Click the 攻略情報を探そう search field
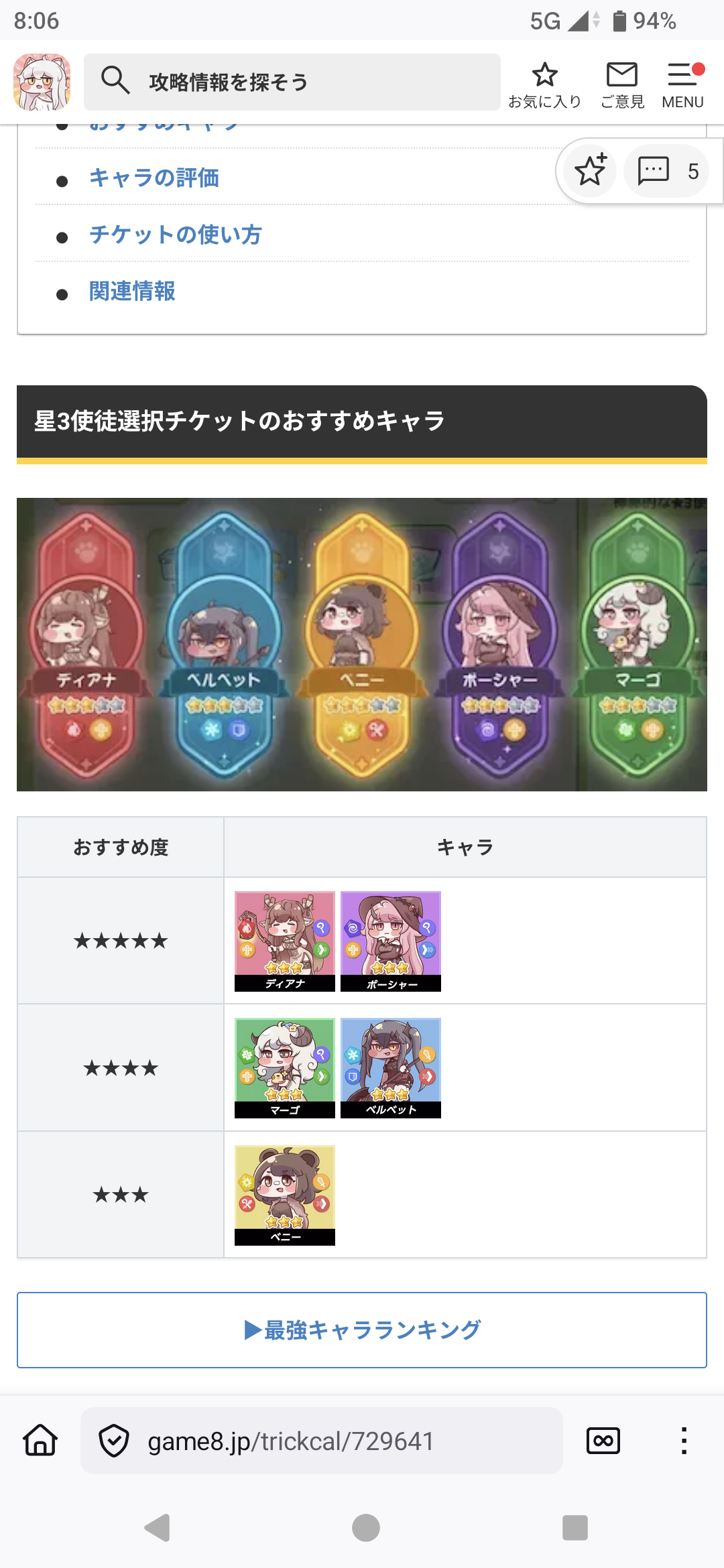Viewport: 724px width, 1568px height. pyautogui.click(x=292, y=82)
